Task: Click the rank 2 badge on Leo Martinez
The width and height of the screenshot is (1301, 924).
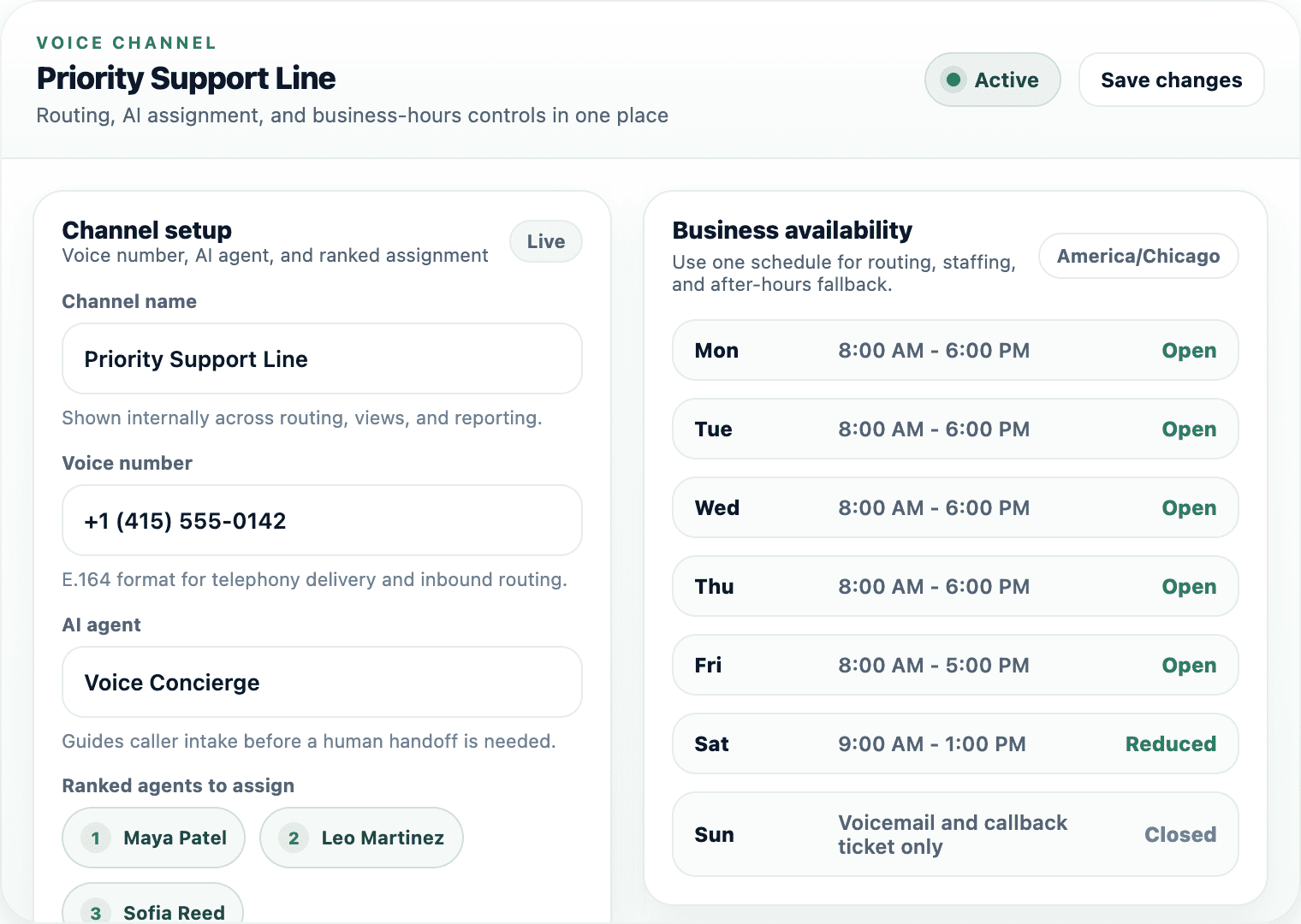Action: pos(294,838)
